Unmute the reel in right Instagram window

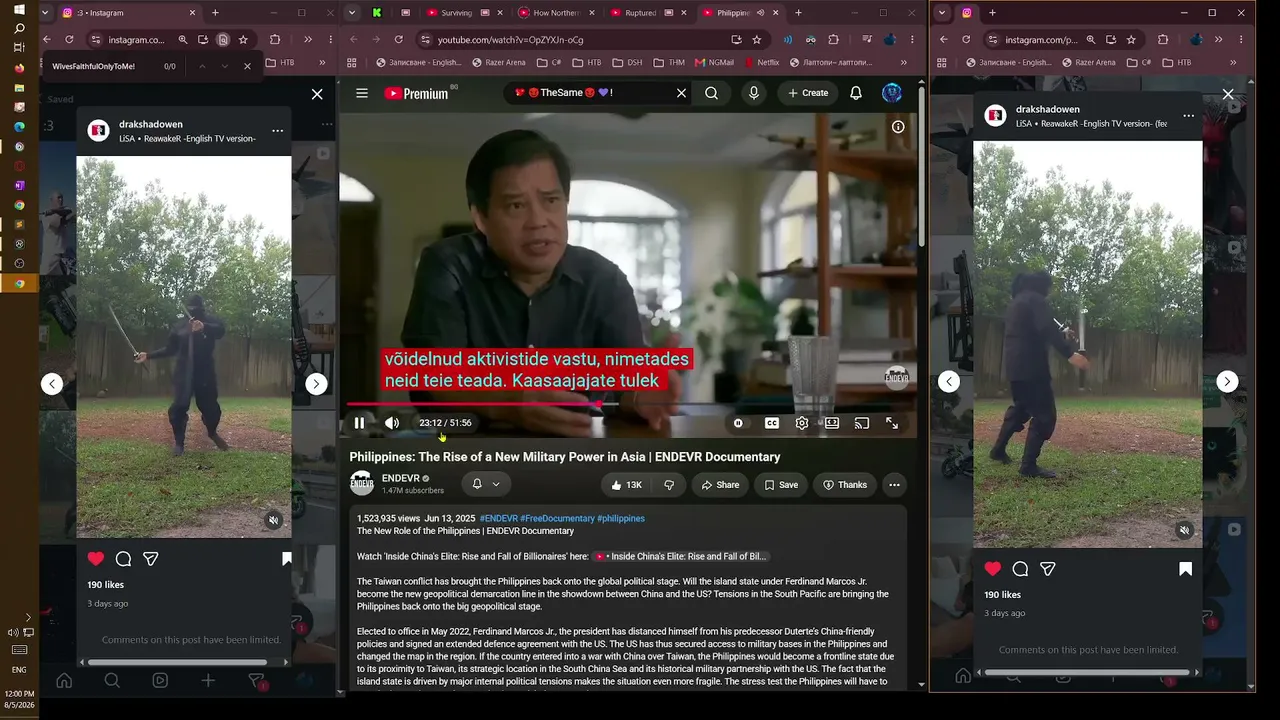tap(1184, 530)
